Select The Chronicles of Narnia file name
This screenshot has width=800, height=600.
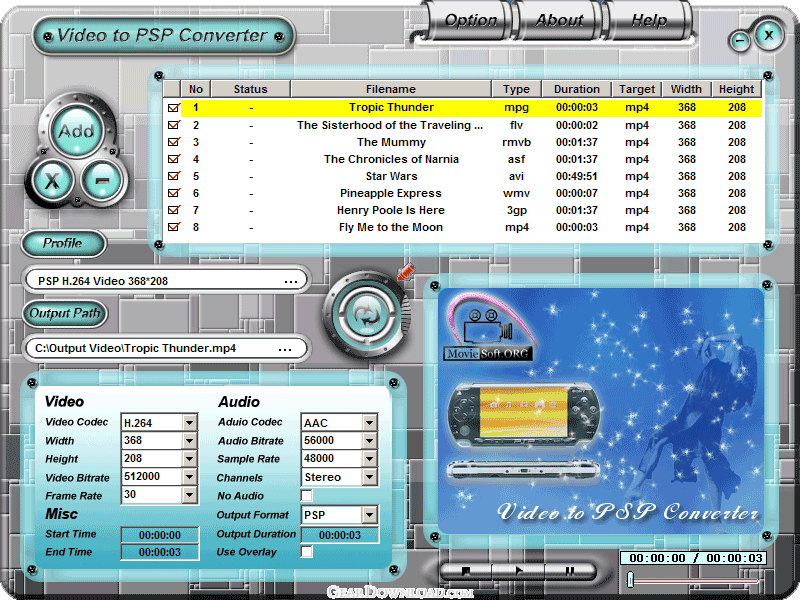point(391,159)
